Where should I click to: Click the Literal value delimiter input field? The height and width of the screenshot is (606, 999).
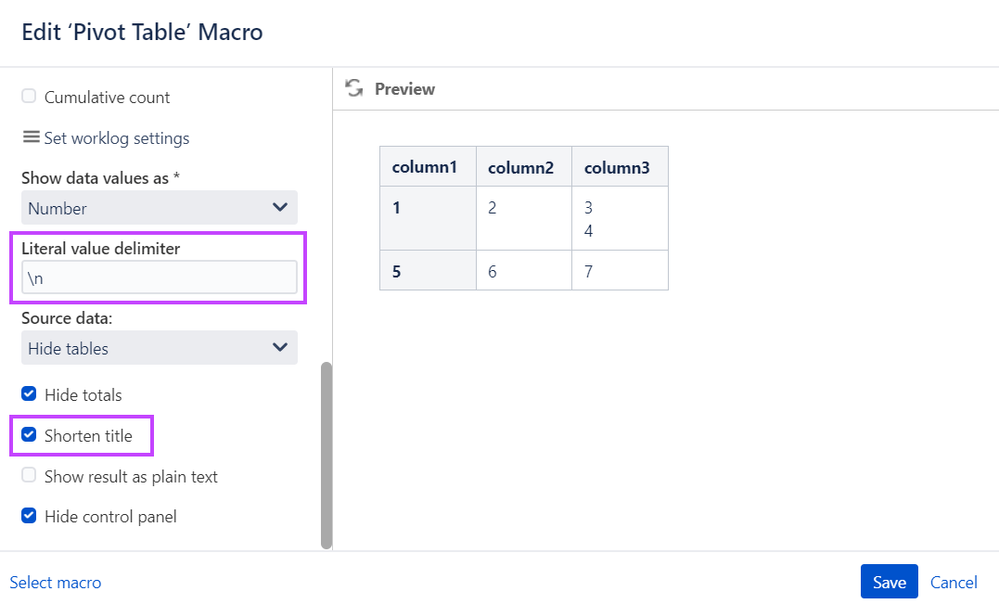coord(159,278)
